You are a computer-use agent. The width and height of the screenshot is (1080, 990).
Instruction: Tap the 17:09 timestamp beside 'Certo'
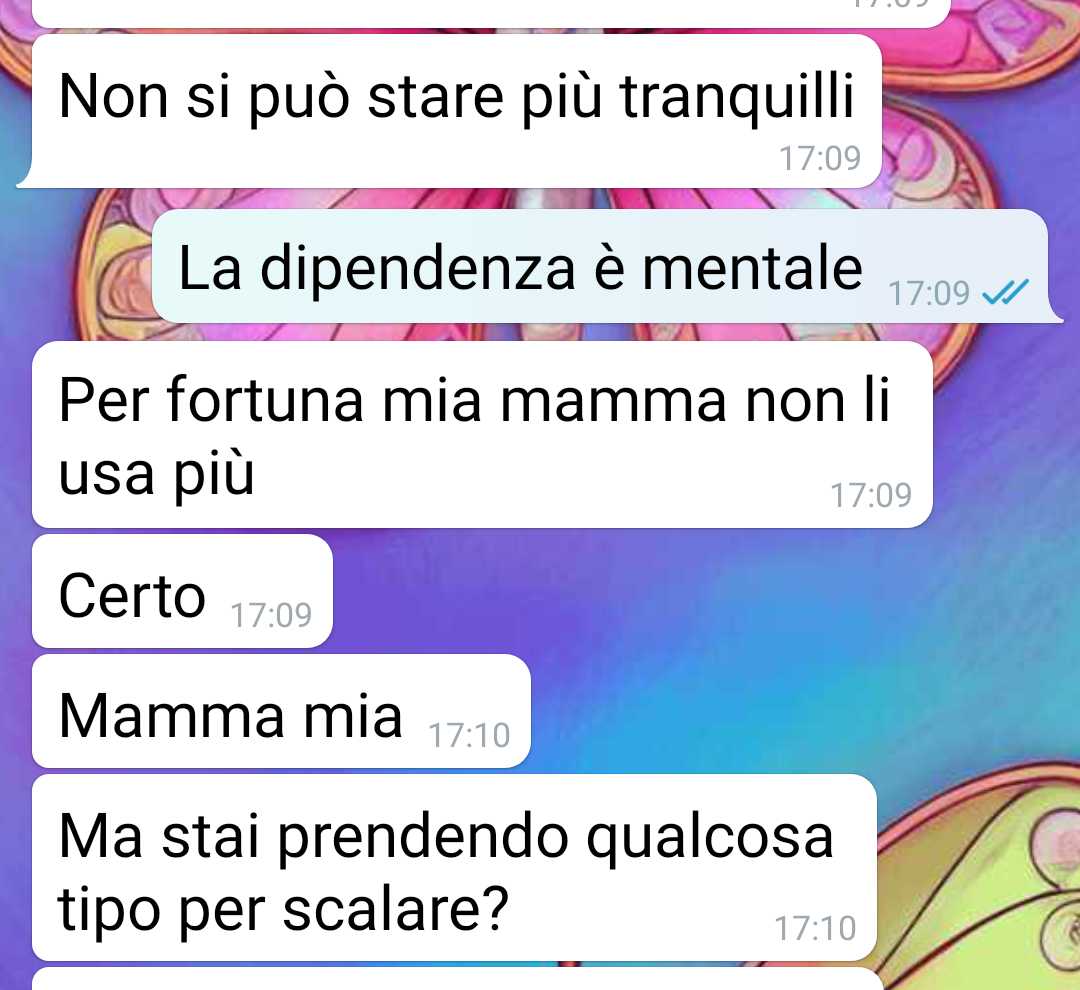tap(271, 615)
